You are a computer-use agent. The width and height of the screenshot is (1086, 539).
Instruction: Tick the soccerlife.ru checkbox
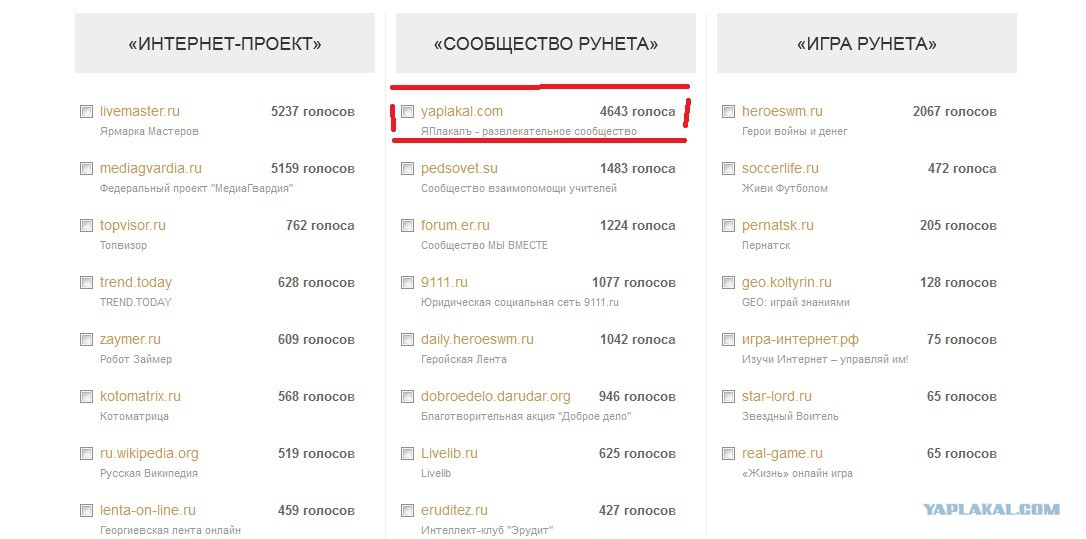coord(728,168)
